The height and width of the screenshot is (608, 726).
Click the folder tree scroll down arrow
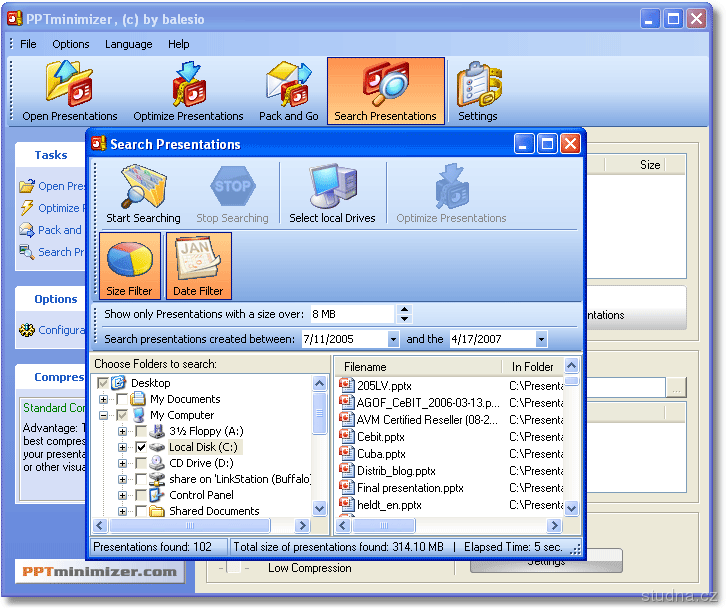coord(319,508)
